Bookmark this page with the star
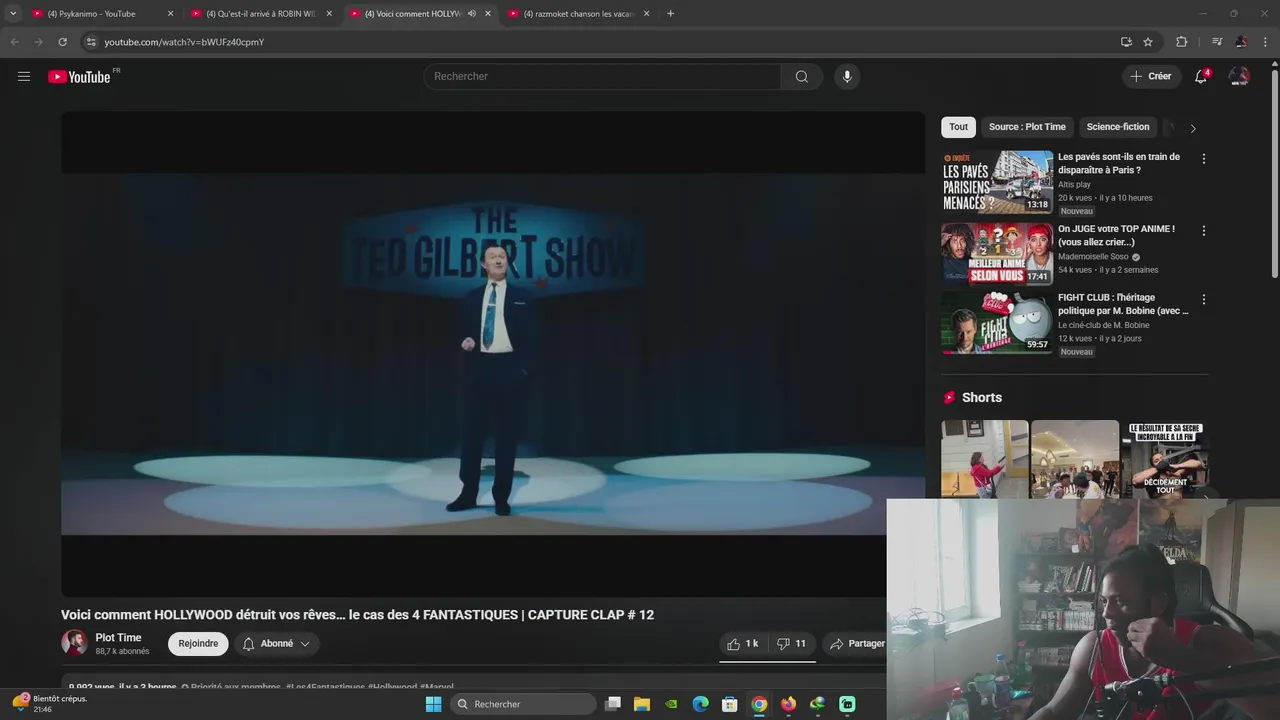Image resolution: width=1280 pixels, height=720 pixels. 1148,42
